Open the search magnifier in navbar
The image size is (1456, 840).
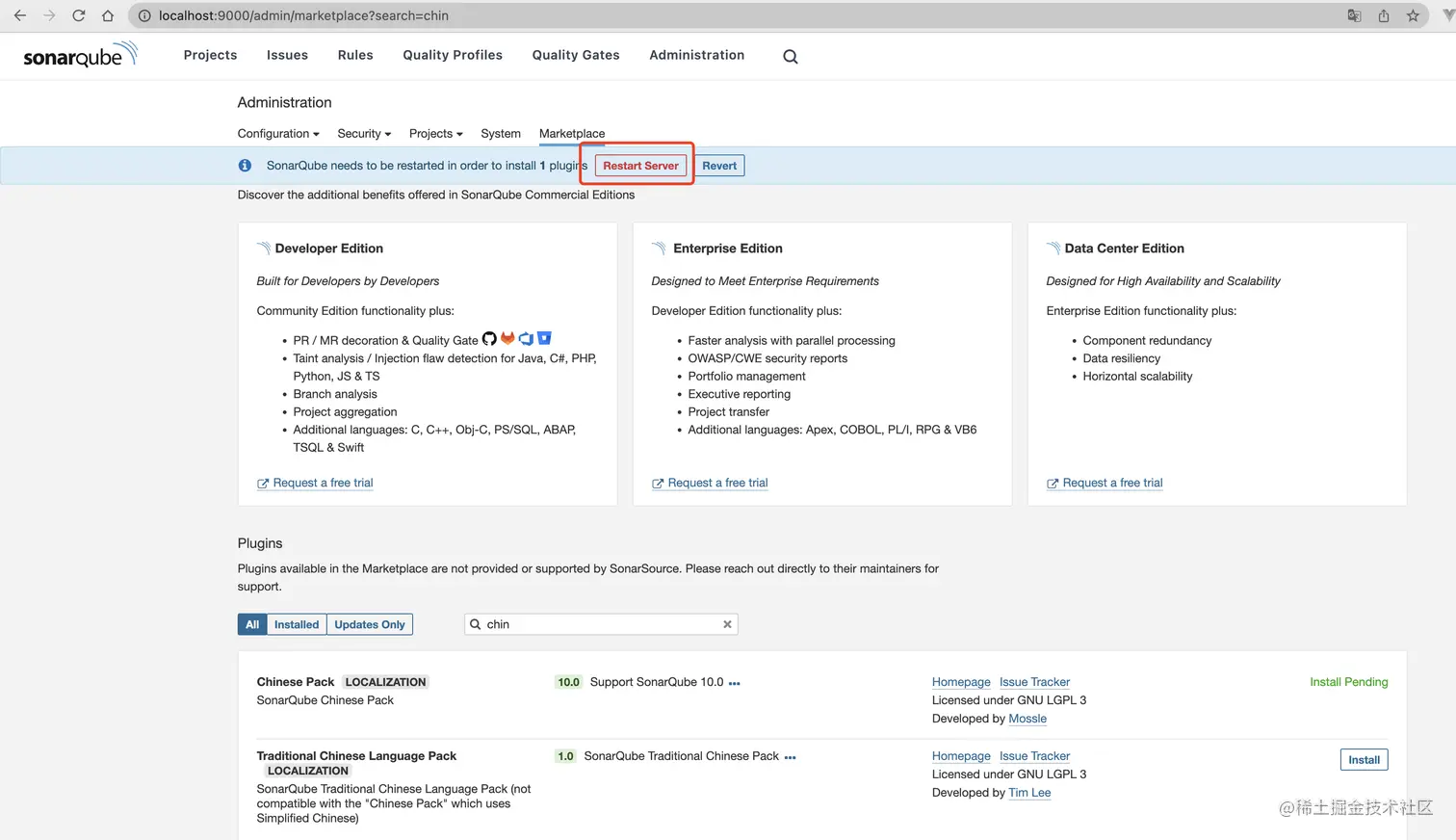[x=790, y=57]
